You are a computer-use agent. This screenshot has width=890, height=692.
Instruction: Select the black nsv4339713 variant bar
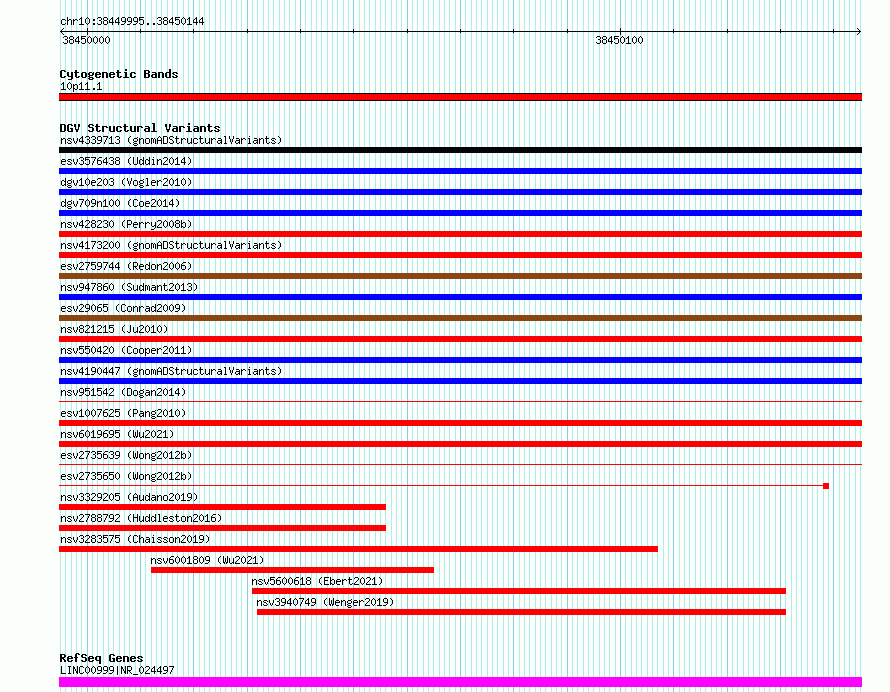460,150
